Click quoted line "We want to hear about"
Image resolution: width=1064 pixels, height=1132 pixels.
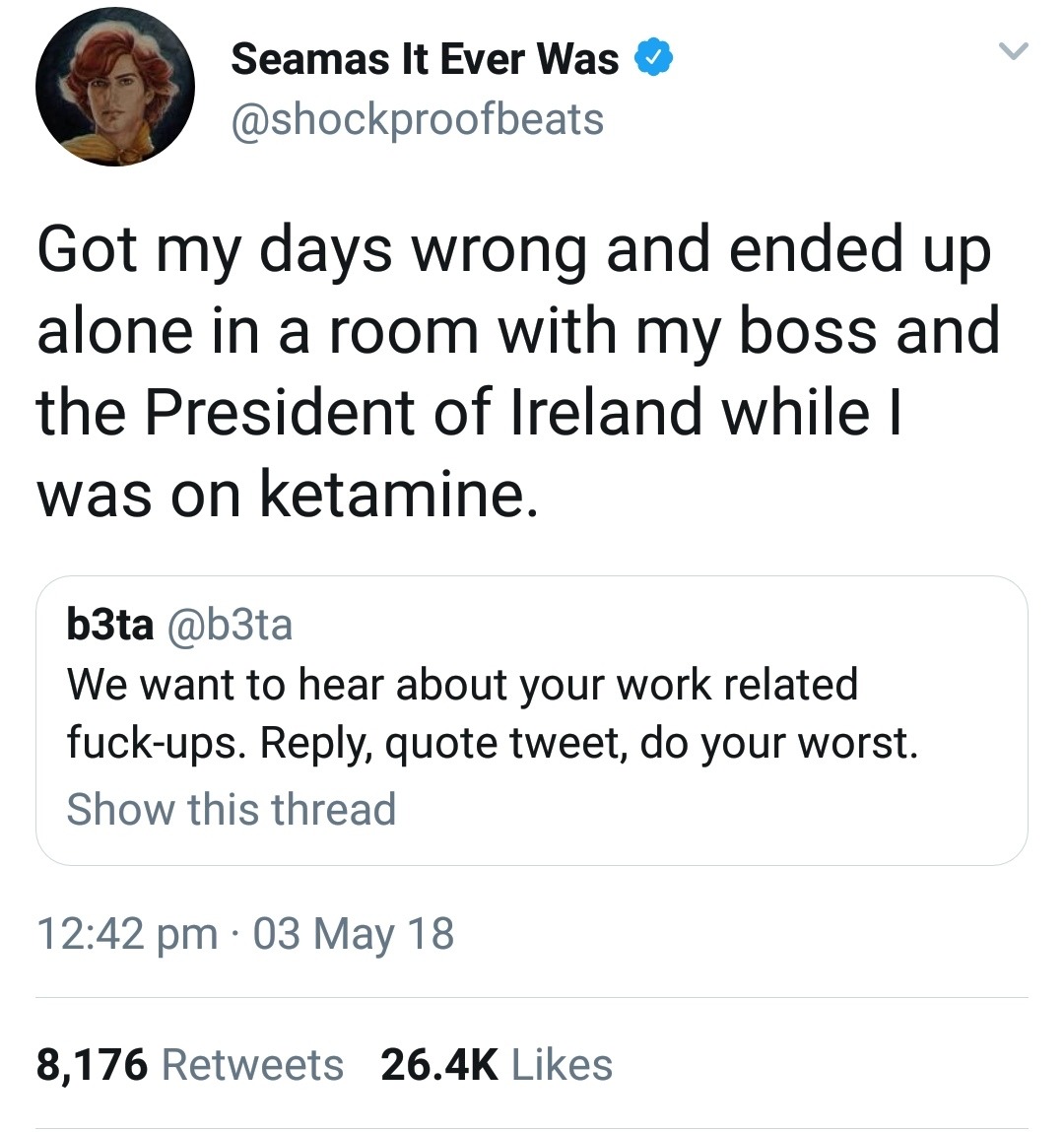click(462, 684)
